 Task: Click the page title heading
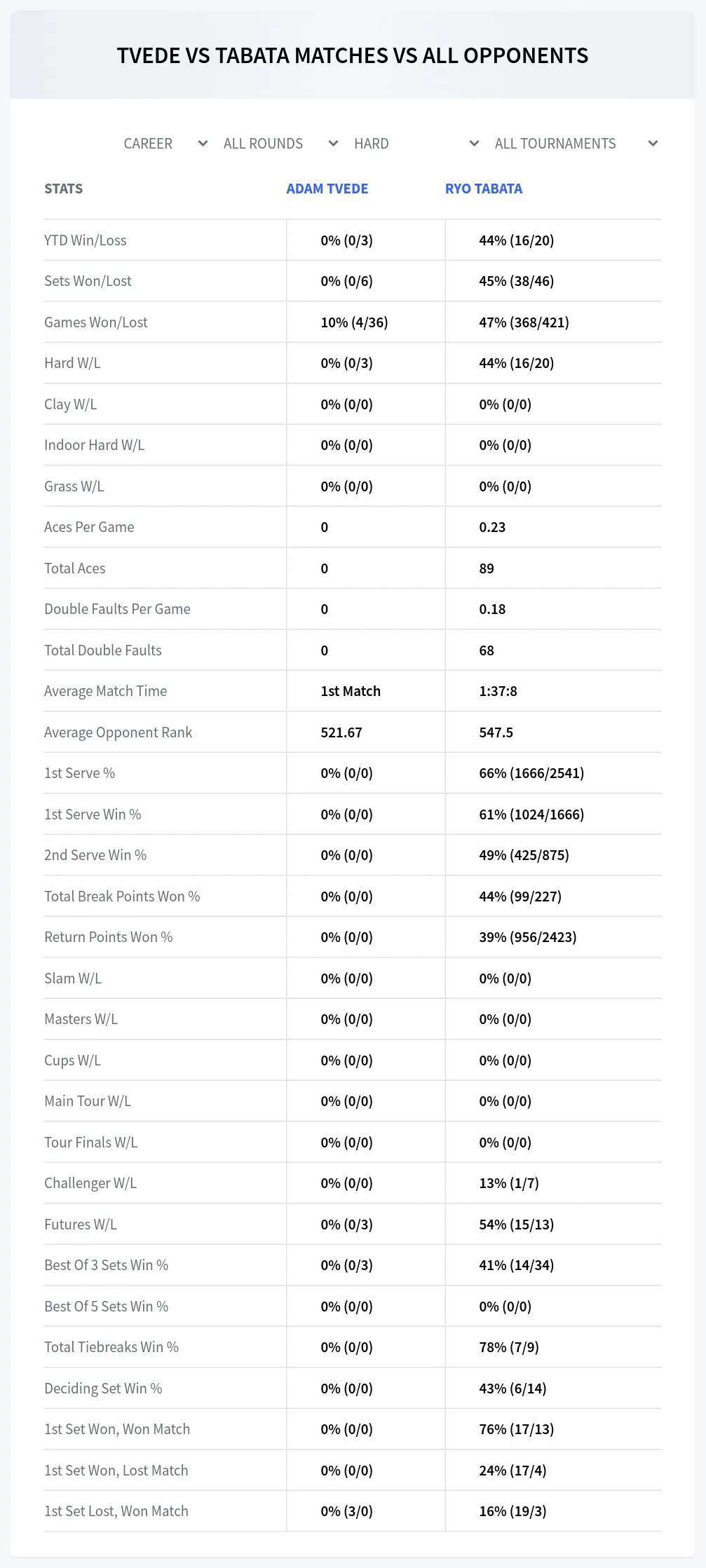[x=353, y=55]
